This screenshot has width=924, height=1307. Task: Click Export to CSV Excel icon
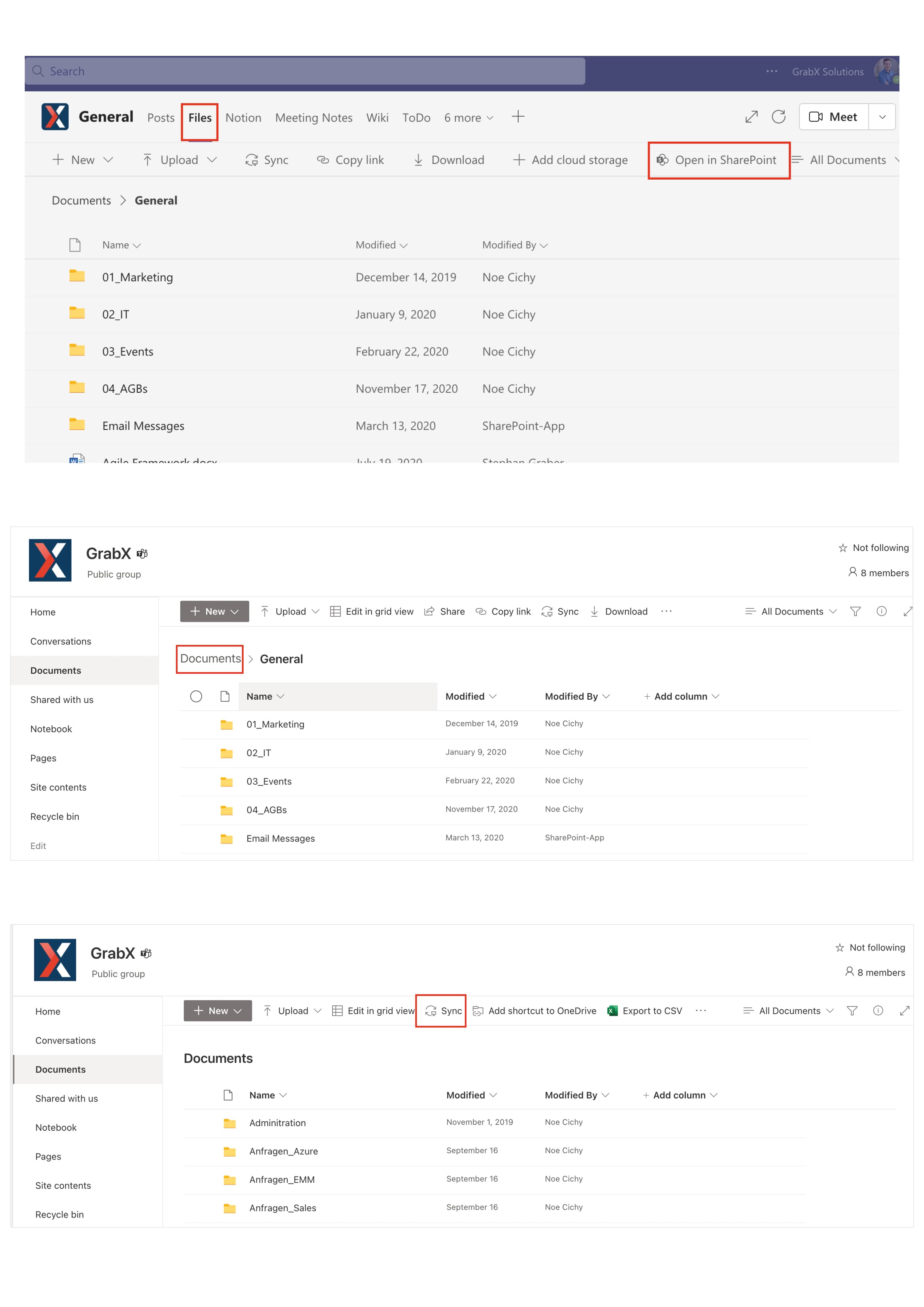pyautogui.click(x=613, y=1010)
